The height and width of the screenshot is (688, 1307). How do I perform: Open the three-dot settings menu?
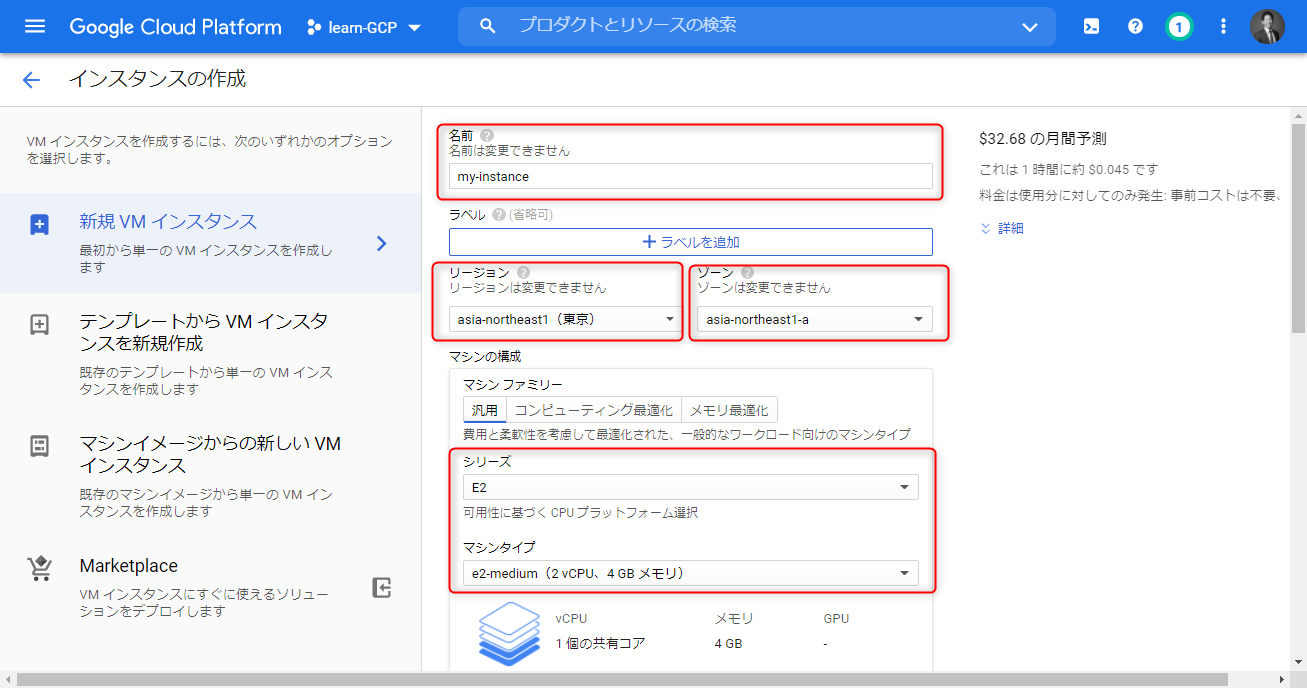coord(1223,27)
